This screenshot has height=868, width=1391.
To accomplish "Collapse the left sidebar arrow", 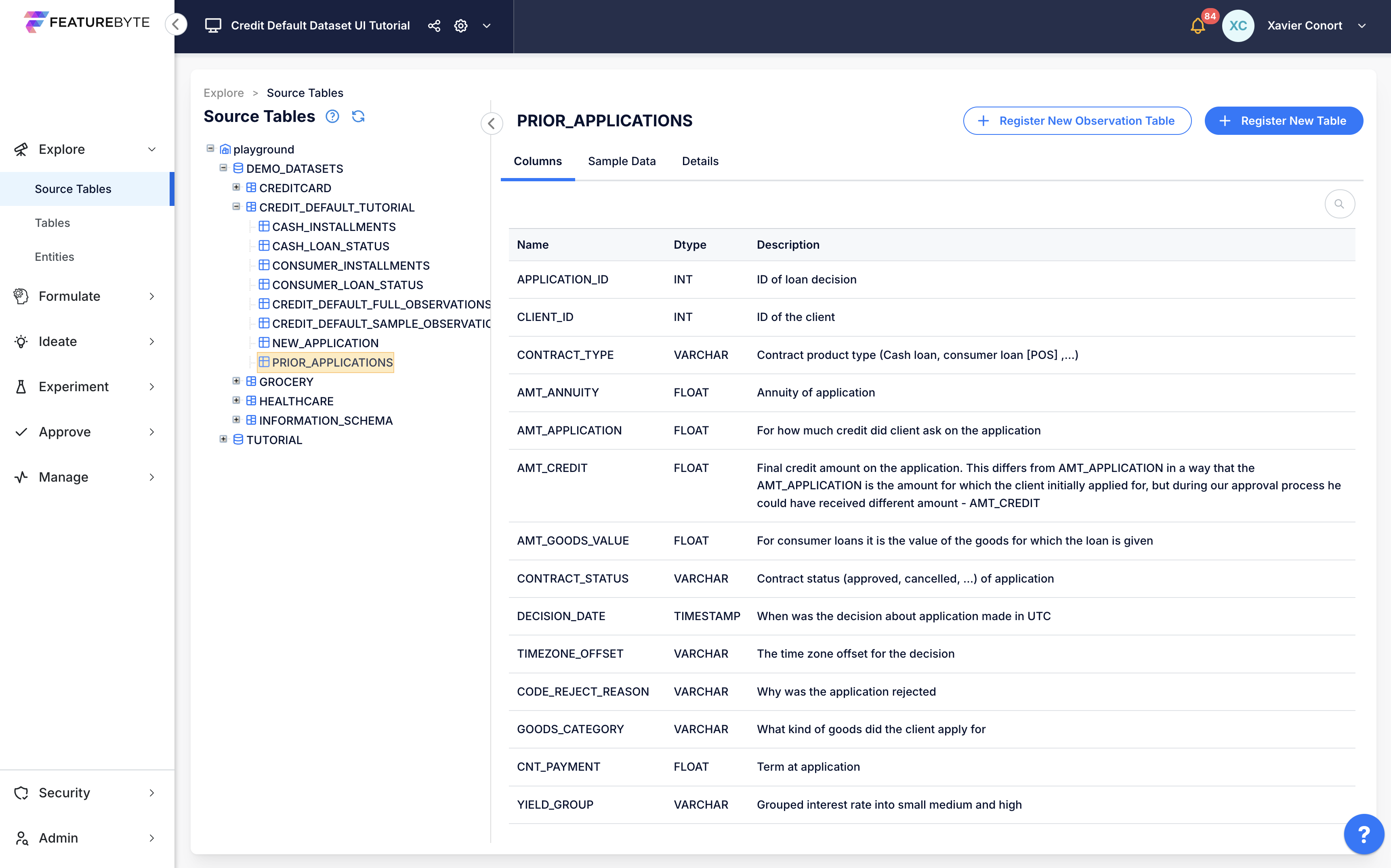I will pyautogui.click(x=177, y=25).
